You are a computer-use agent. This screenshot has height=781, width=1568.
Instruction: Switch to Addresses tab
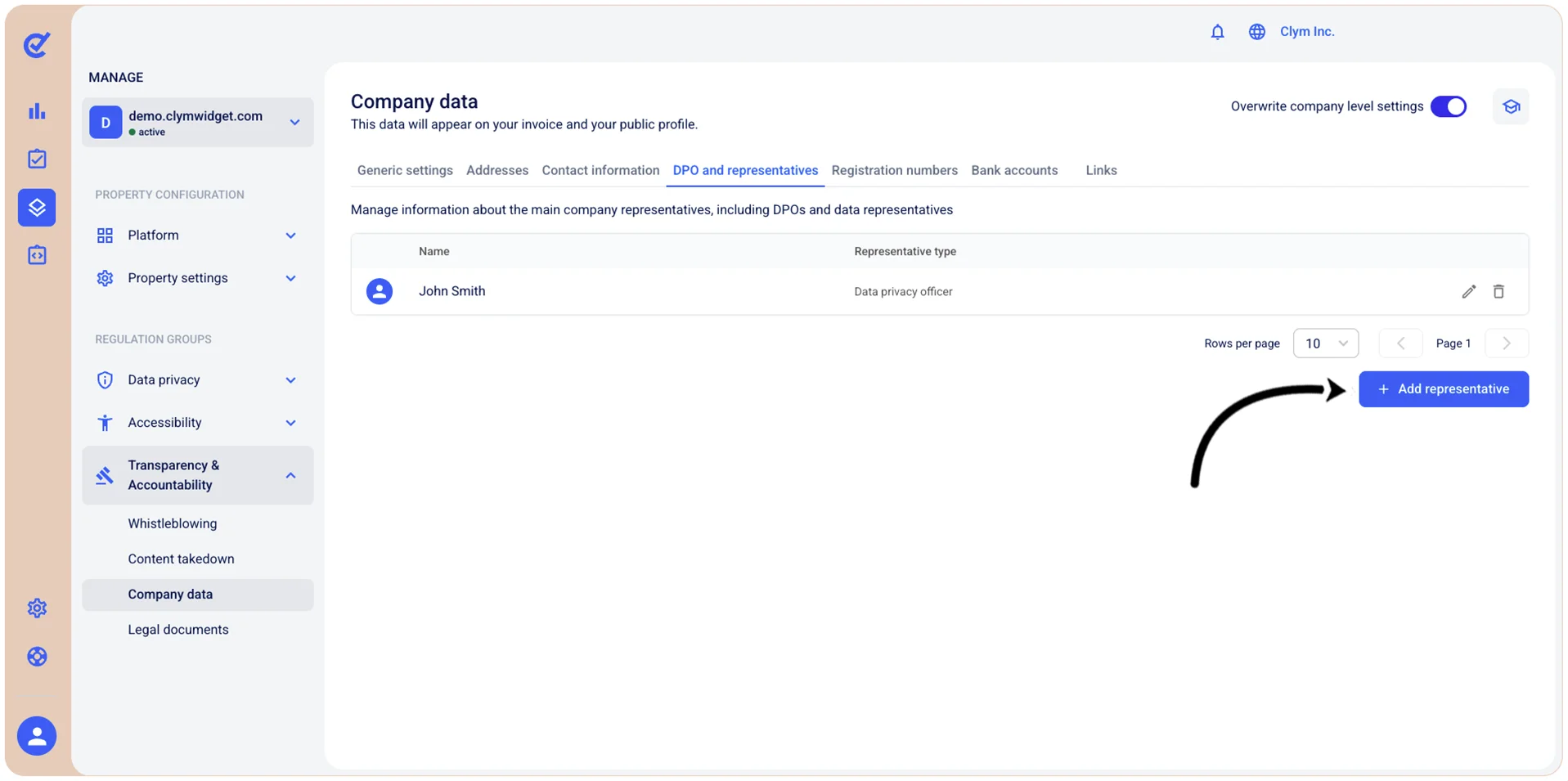[497, 170]
